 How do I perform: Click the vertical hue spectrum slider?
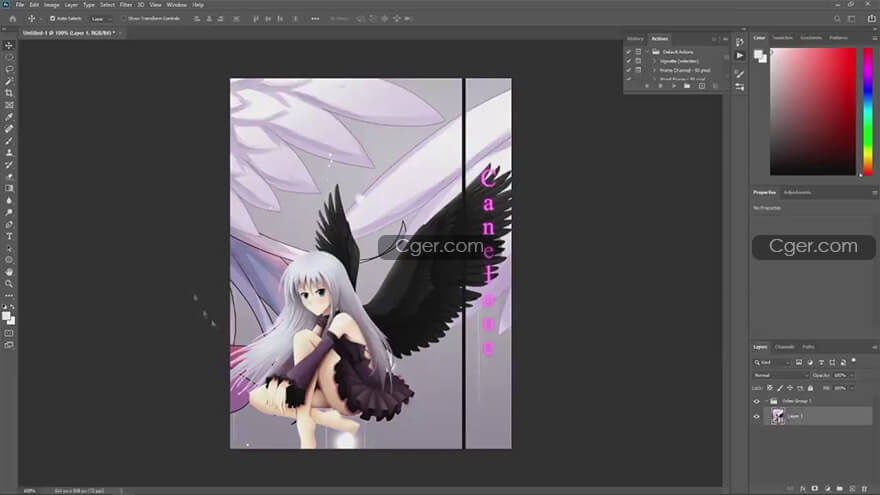(868, 111)
